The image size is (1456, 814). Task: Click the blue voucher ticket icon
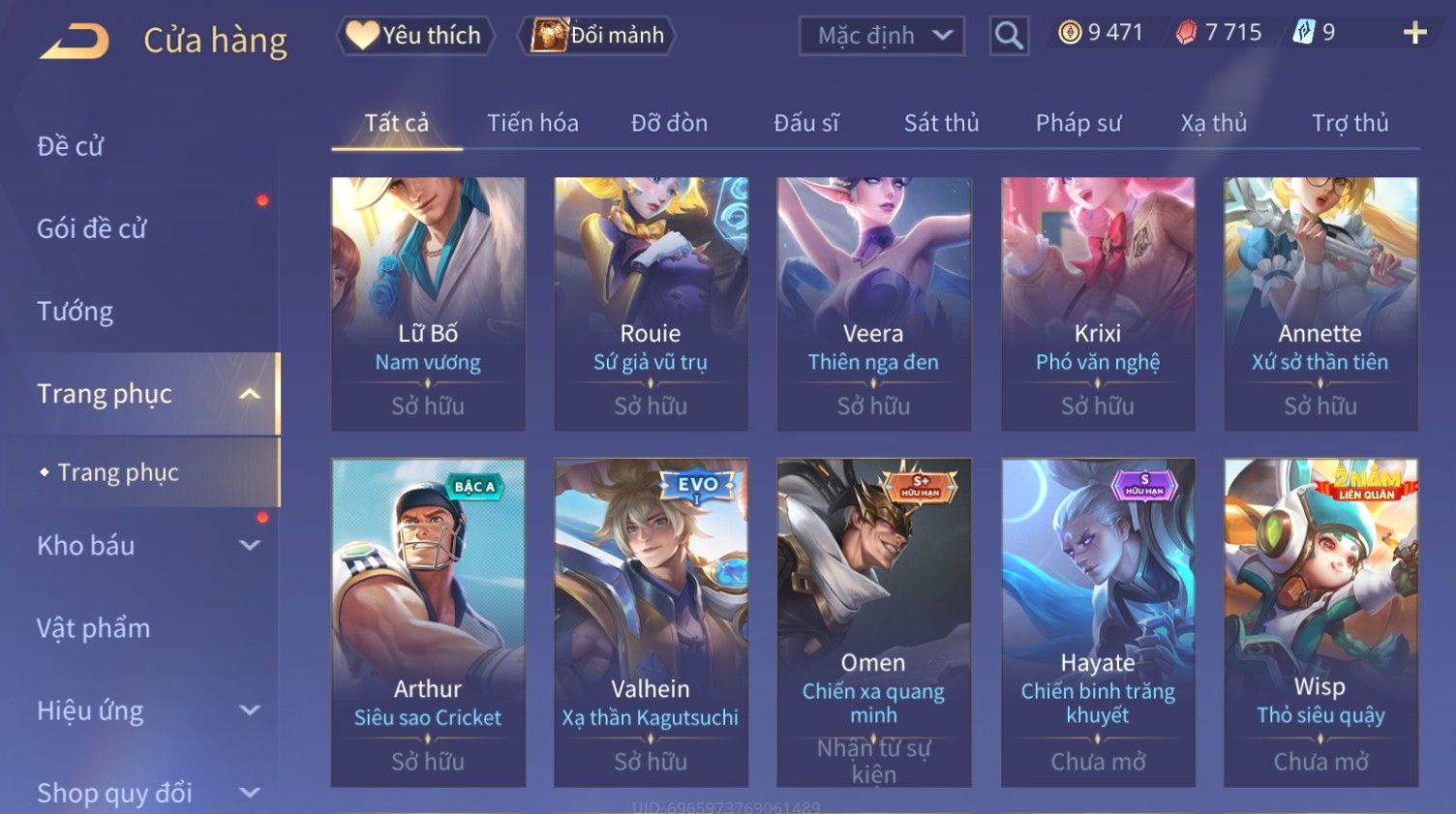(1304, 33)
